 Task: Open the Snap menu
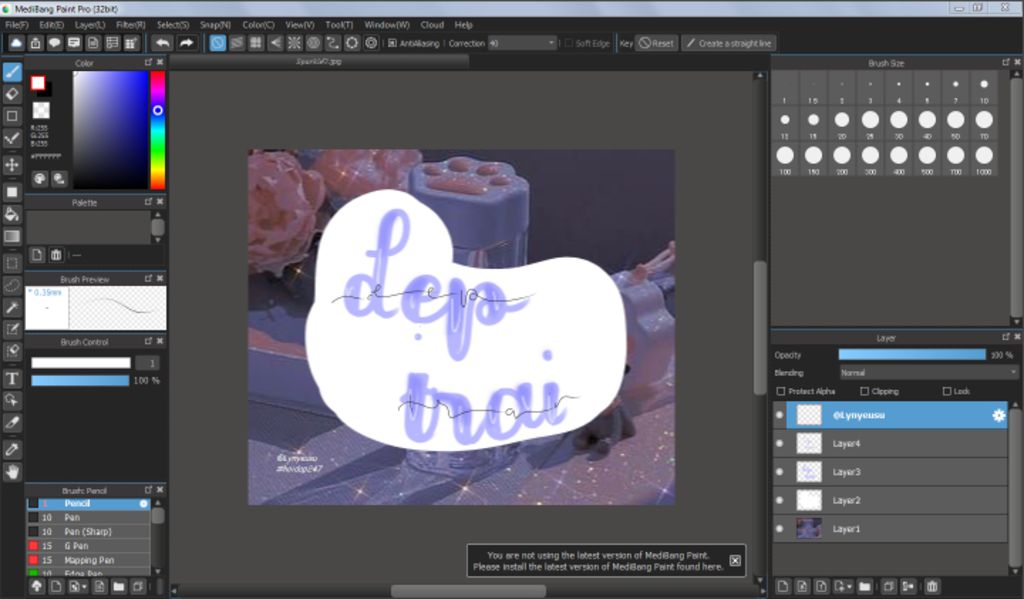point(215,25)
